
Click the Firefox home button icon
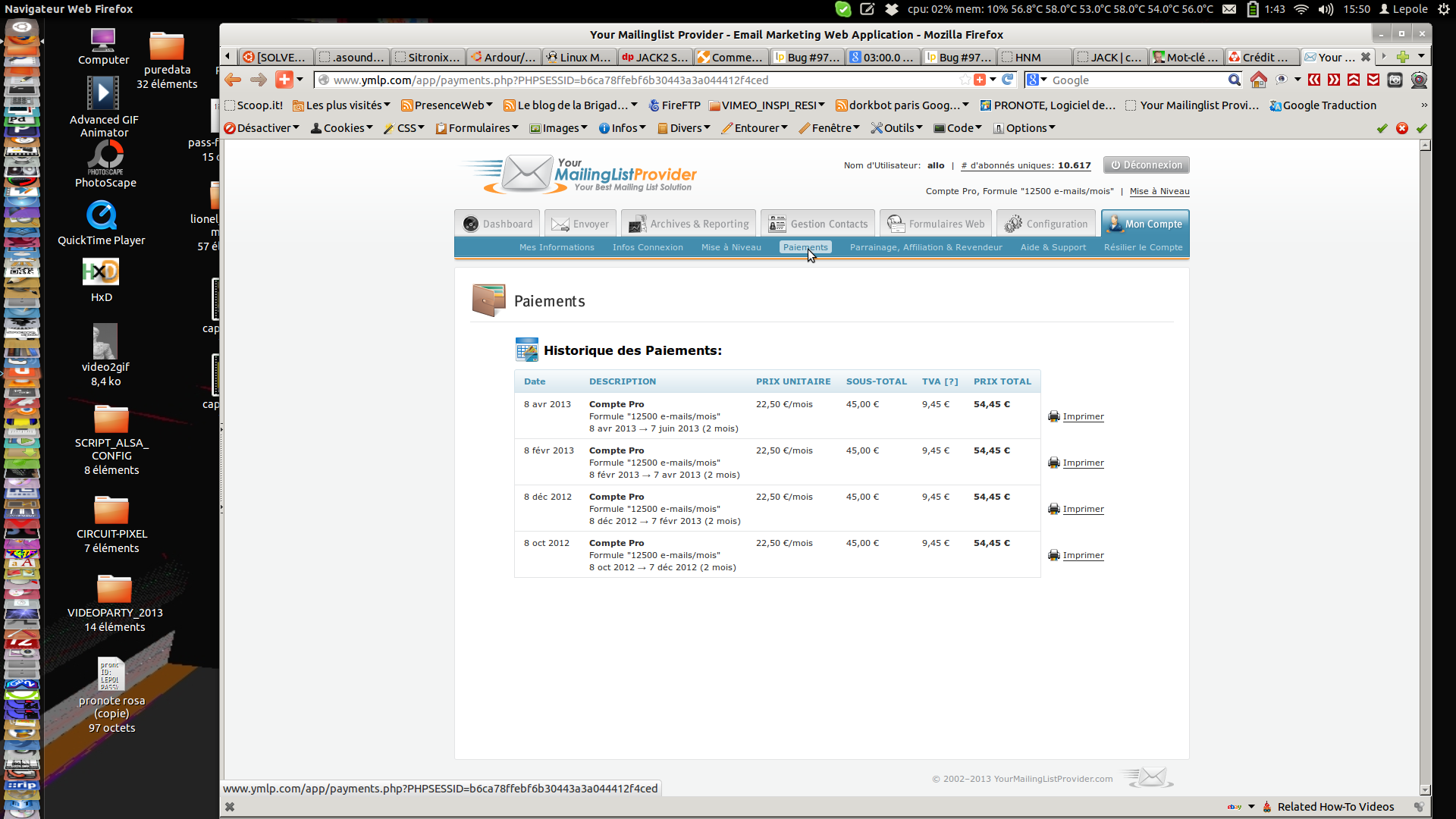(1258, 80)
